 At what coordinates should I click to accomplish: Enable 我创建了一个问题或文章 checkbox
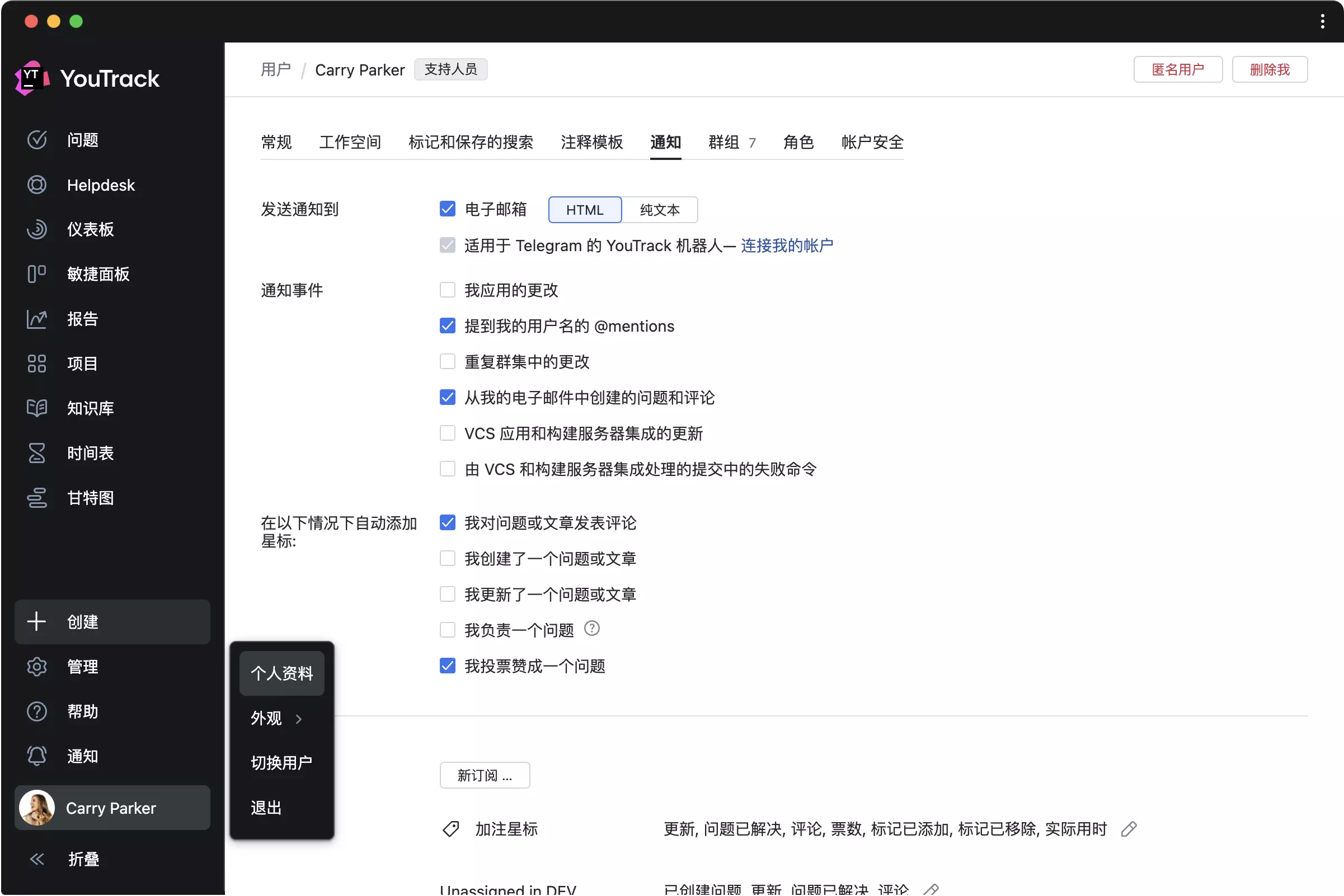(447, 558)
